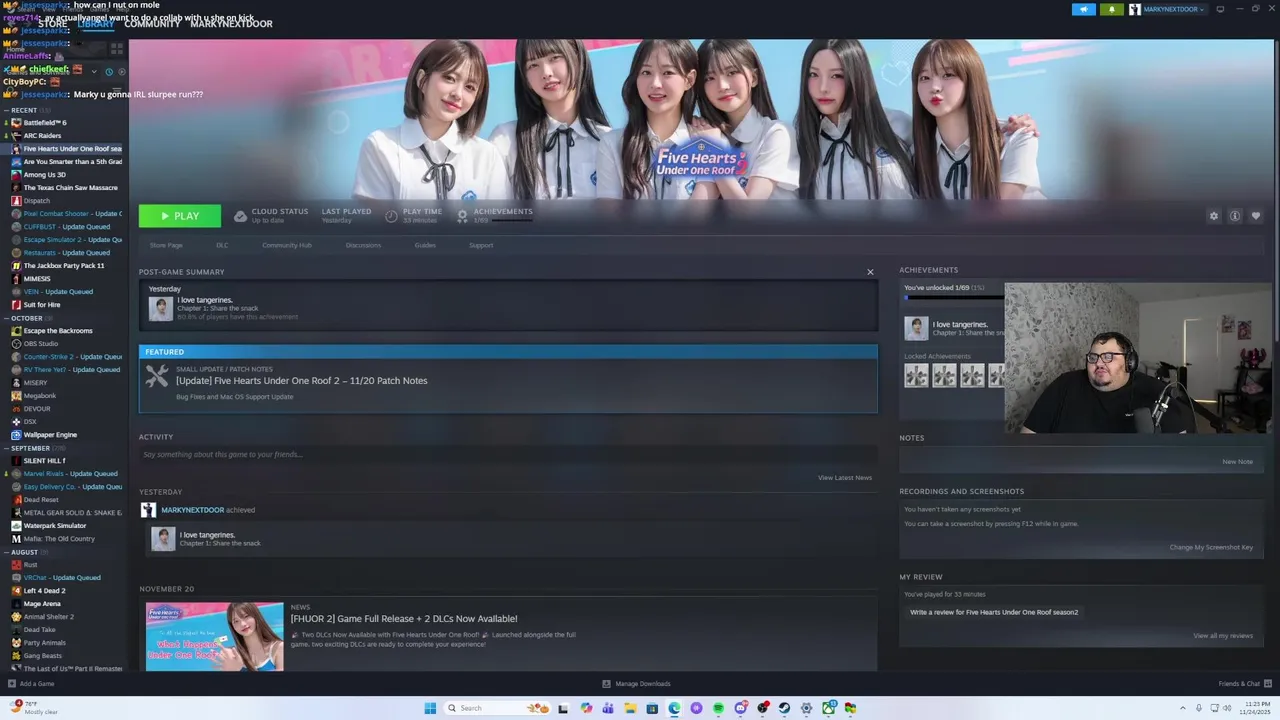Image resolution: width=1280 pixels, height=720 pixels.
Task: Open game info icon
Action: (1235, 216)
